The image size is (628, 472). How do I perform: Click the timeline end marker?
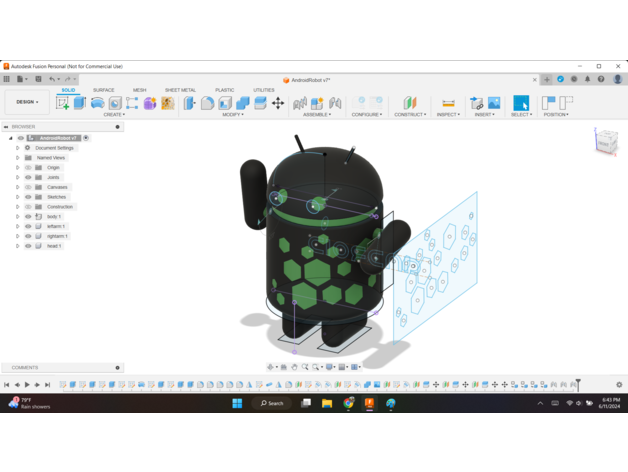pyautogui.click(x=578, y=385)
